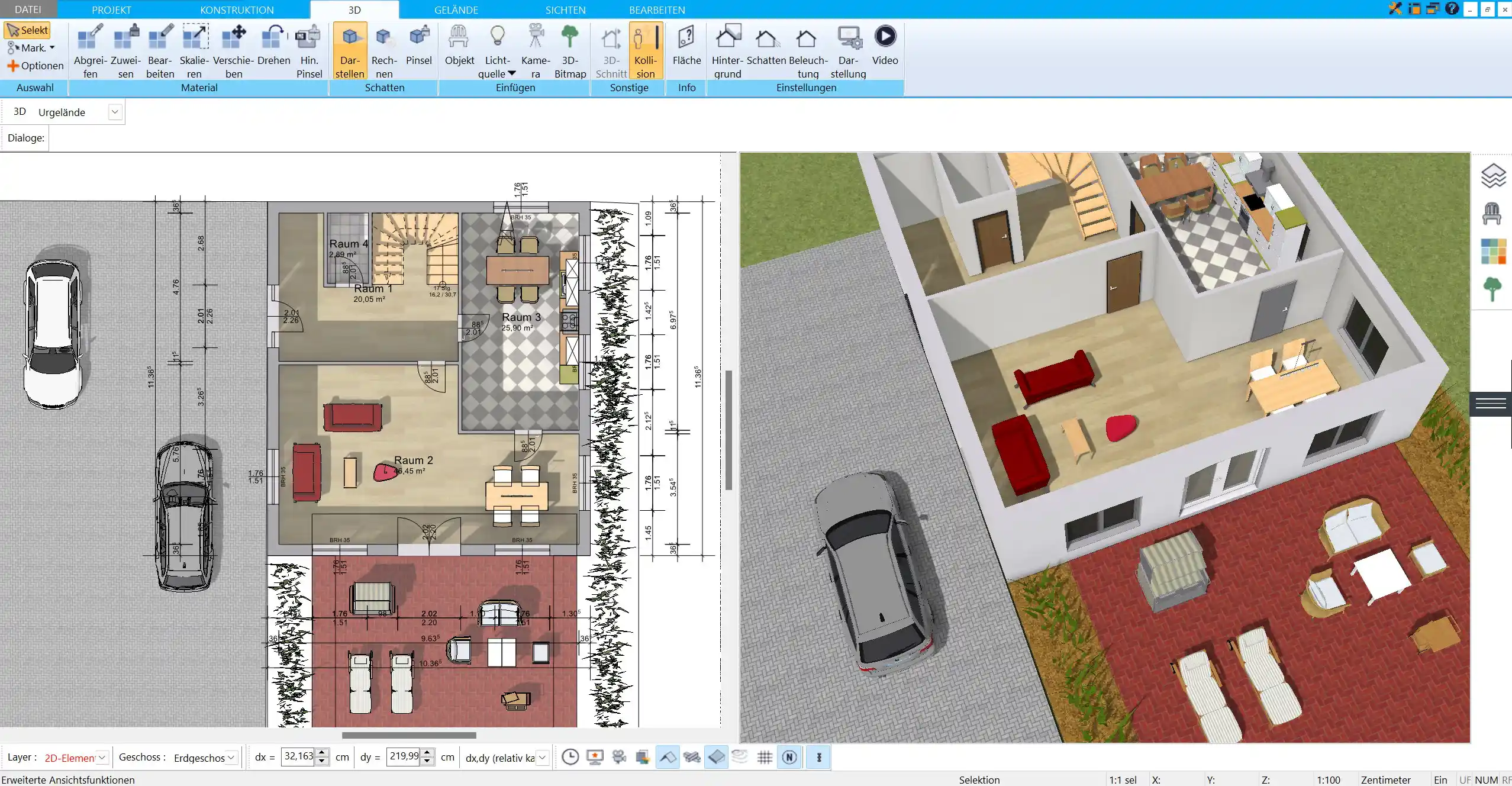Click the Lichtquelle bulb icon
Image resolution: width=1512 pixels, height=786 pixels.
click(x=498, y=36)
